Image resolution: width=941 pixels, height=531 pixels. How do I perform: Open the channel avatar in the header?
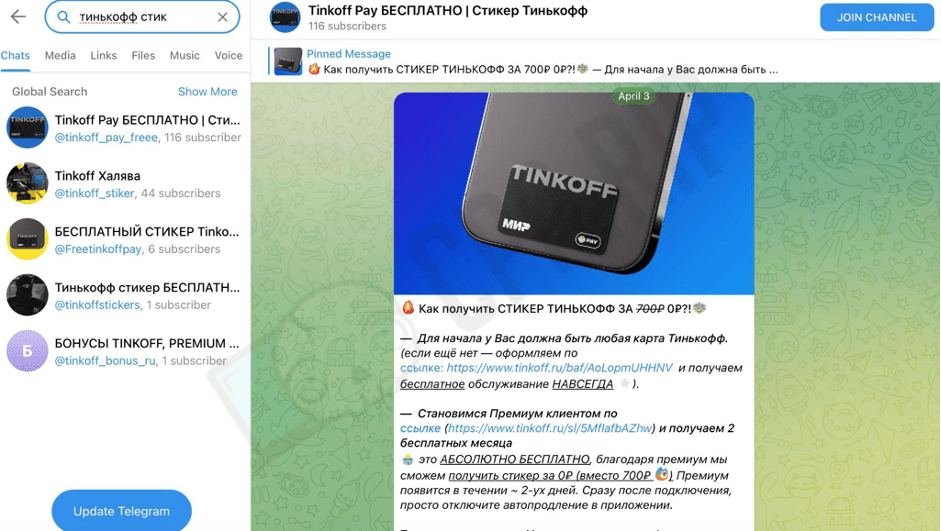coord(284,17)
